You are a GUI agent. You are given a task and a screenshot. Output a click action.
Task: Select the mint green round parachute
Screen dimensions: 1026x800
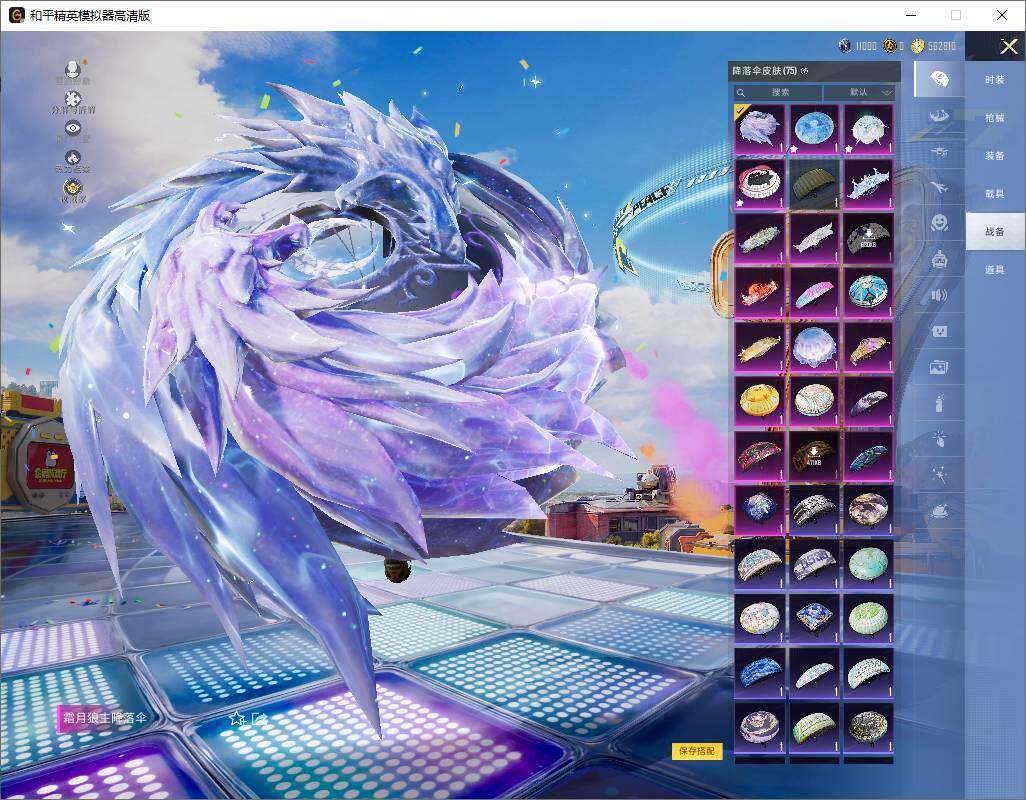[x=868, y=564]
